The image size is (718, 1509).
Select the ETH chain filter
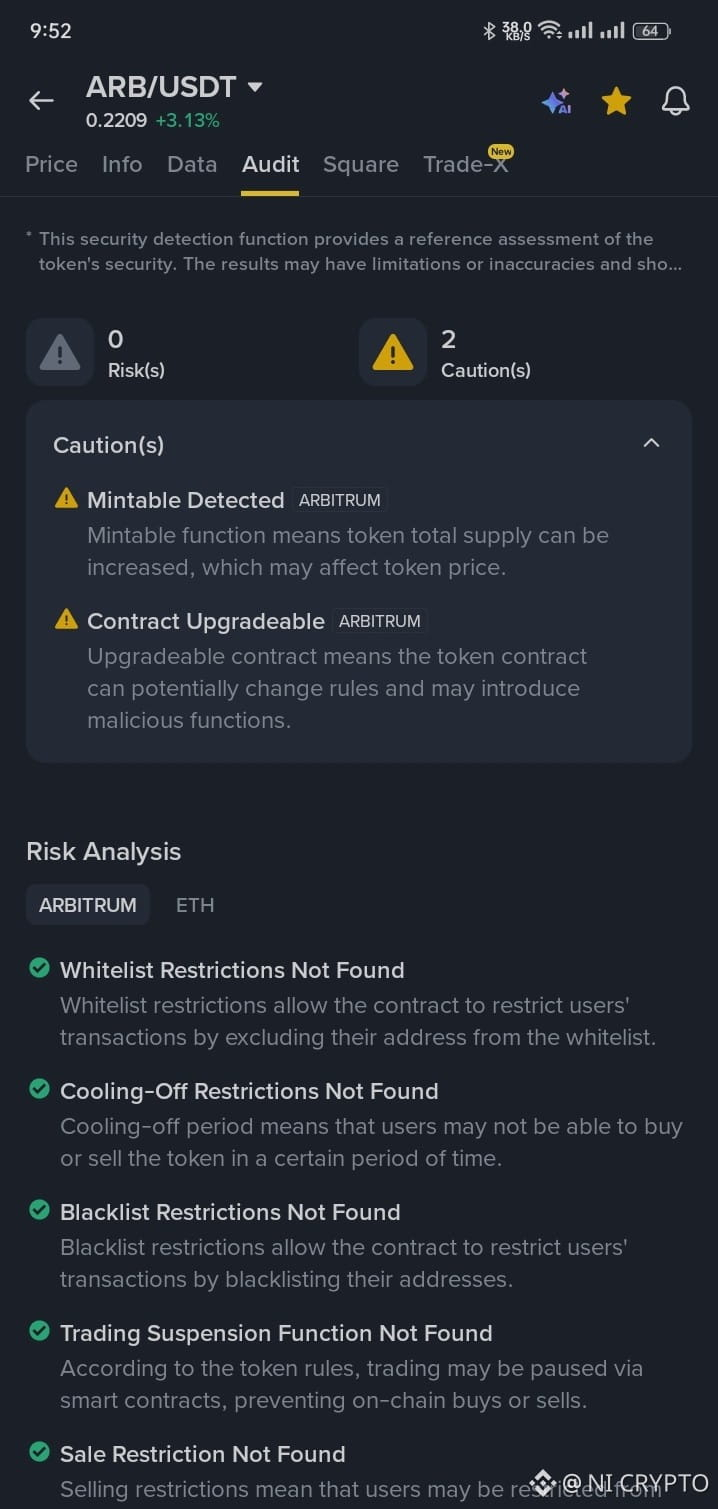[x=195, y=905]
